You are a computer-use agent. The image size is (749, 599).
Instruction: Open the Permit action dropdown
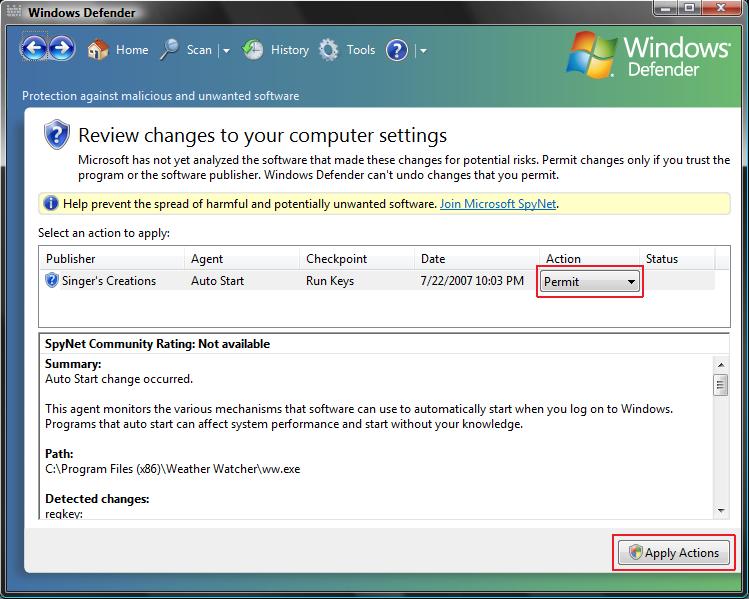click(x=590, y=282)
